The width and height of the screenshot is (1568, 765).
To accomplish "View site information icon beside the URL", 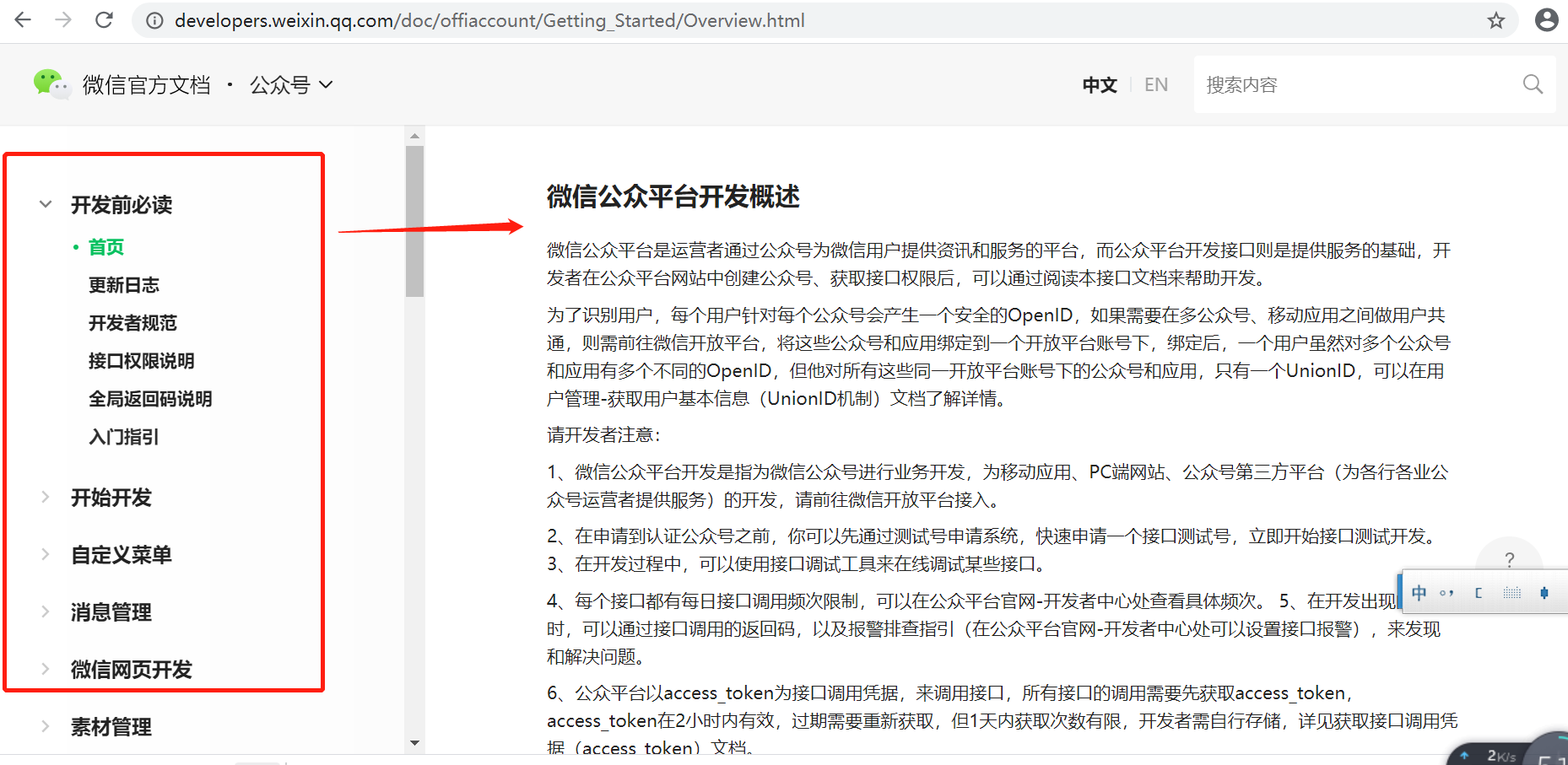I will [154, 20].
